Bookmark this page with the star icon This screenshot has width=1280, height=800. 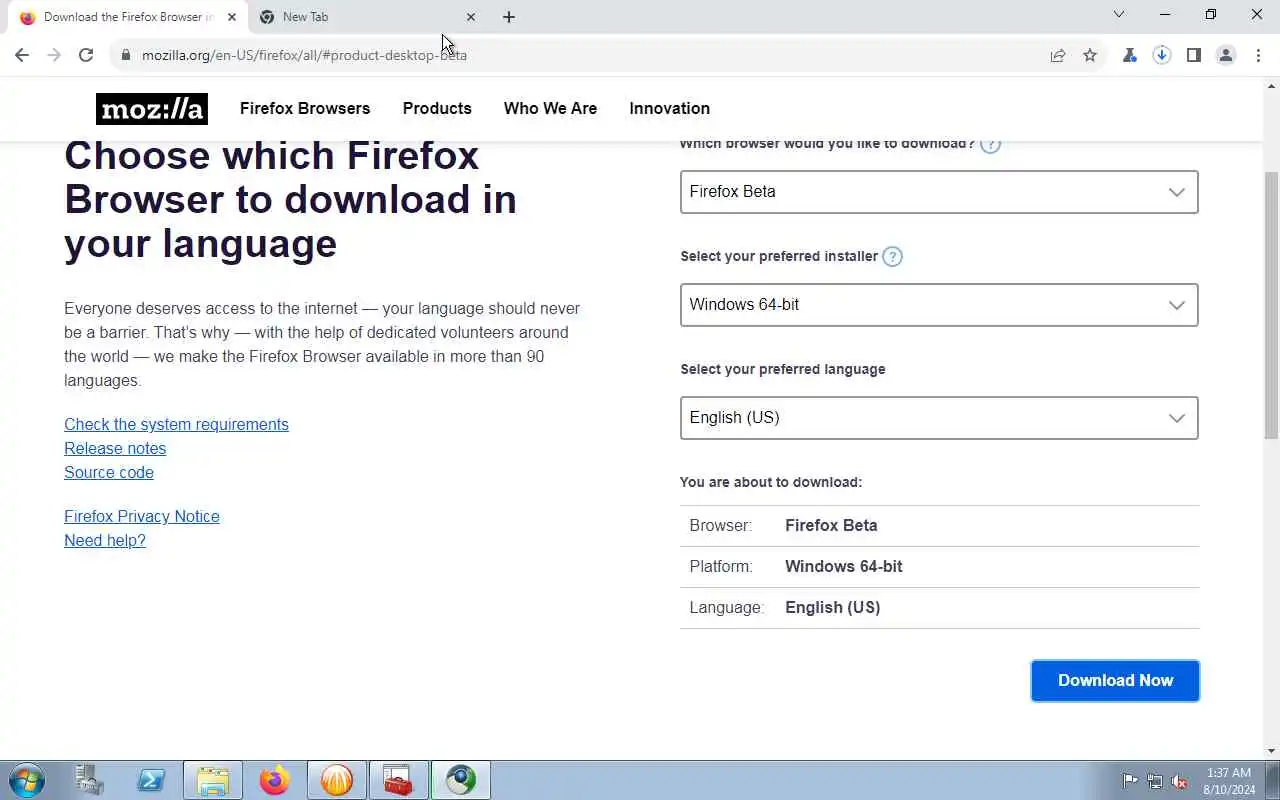(1090, 55)
